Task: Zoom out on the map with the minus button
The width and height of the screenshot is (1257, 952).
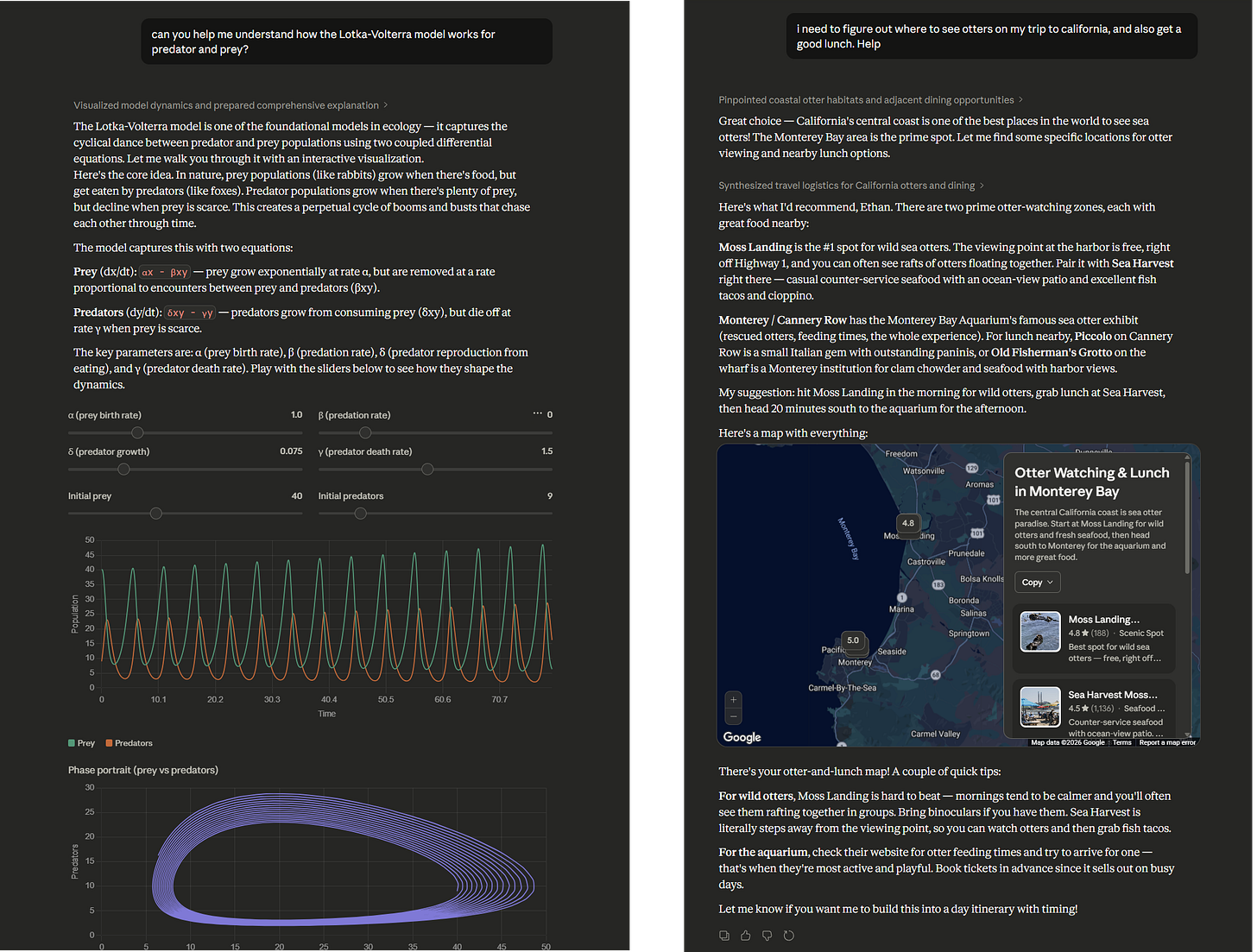Action: click(733, 716)
